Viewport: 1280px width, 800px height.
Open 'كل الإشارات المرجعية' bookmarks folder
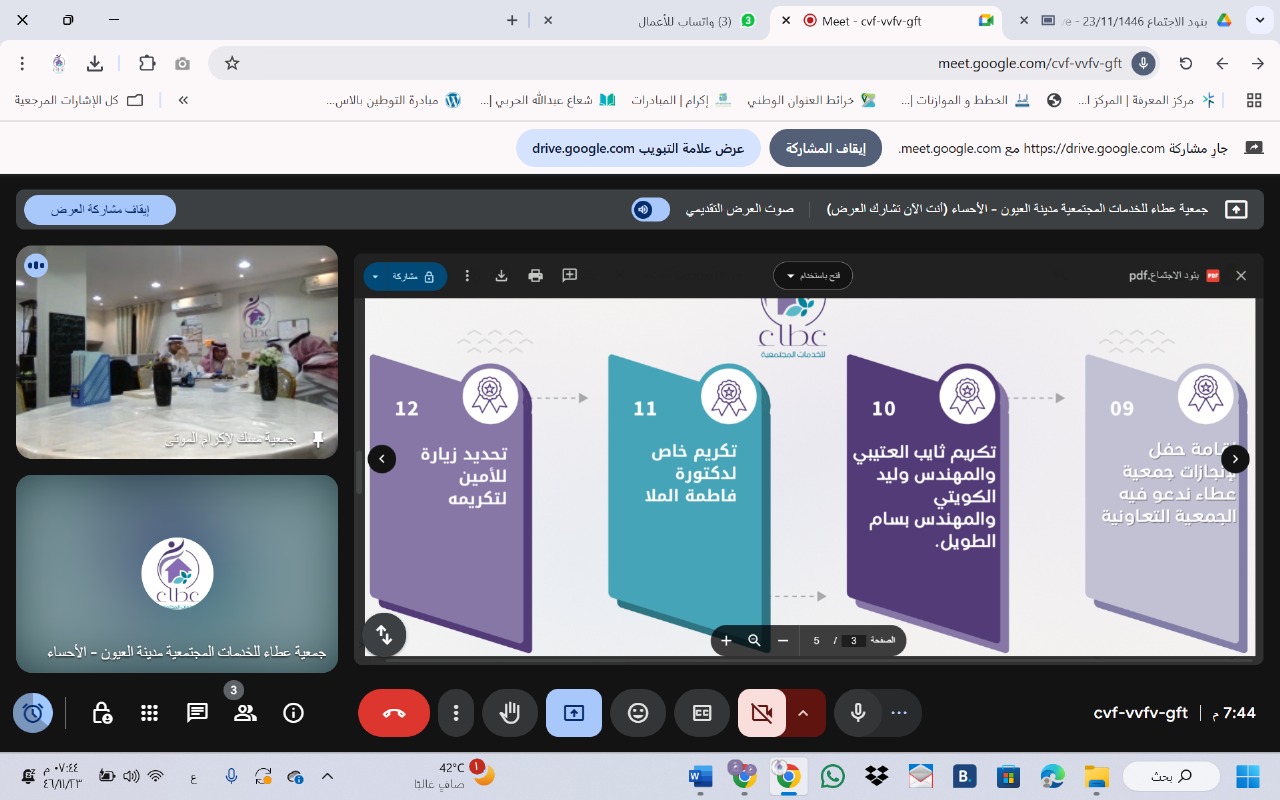(x=79, y=100)
